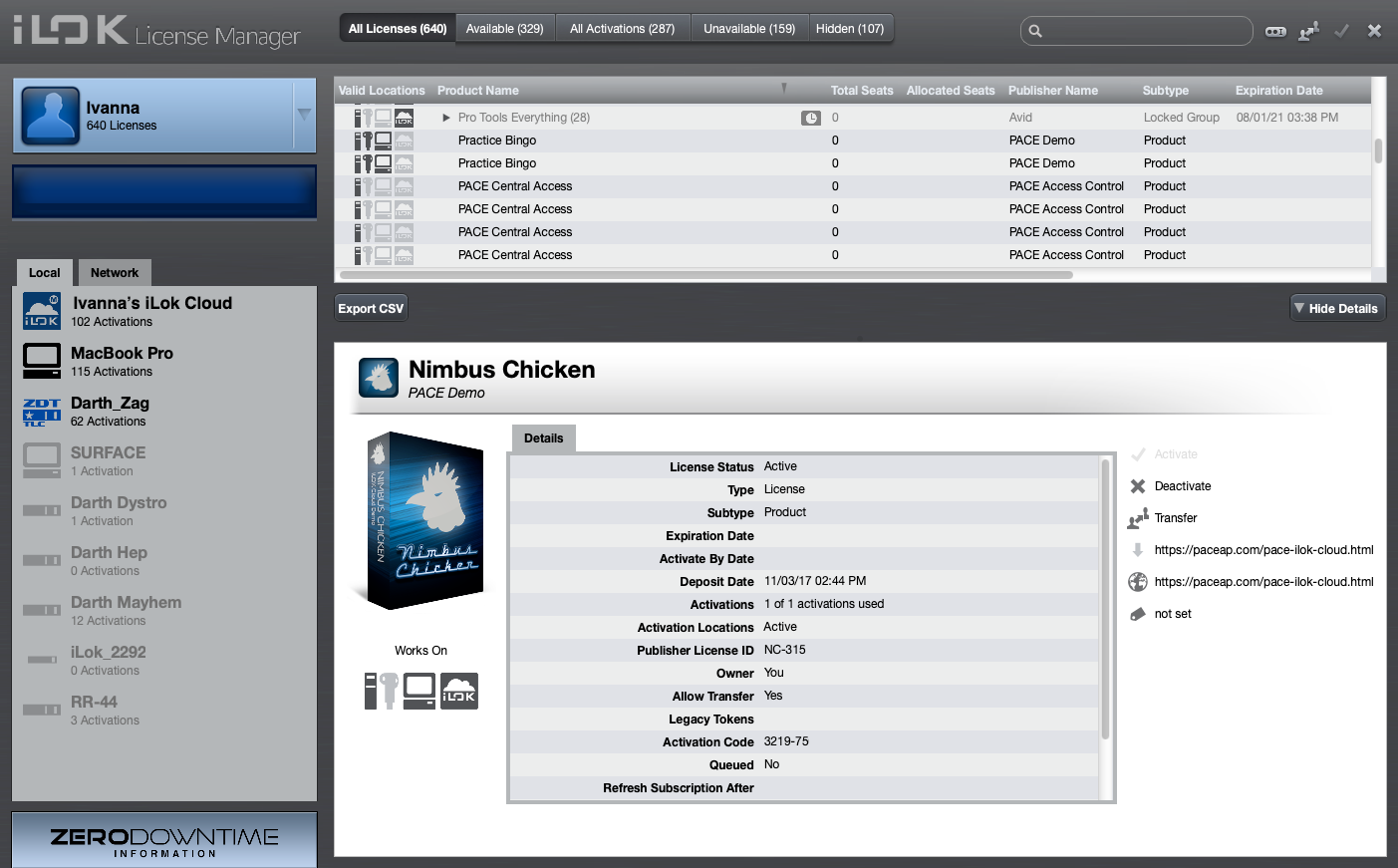
Task: Click the iLok Cloud Works On icon
Action: [459, 691]
